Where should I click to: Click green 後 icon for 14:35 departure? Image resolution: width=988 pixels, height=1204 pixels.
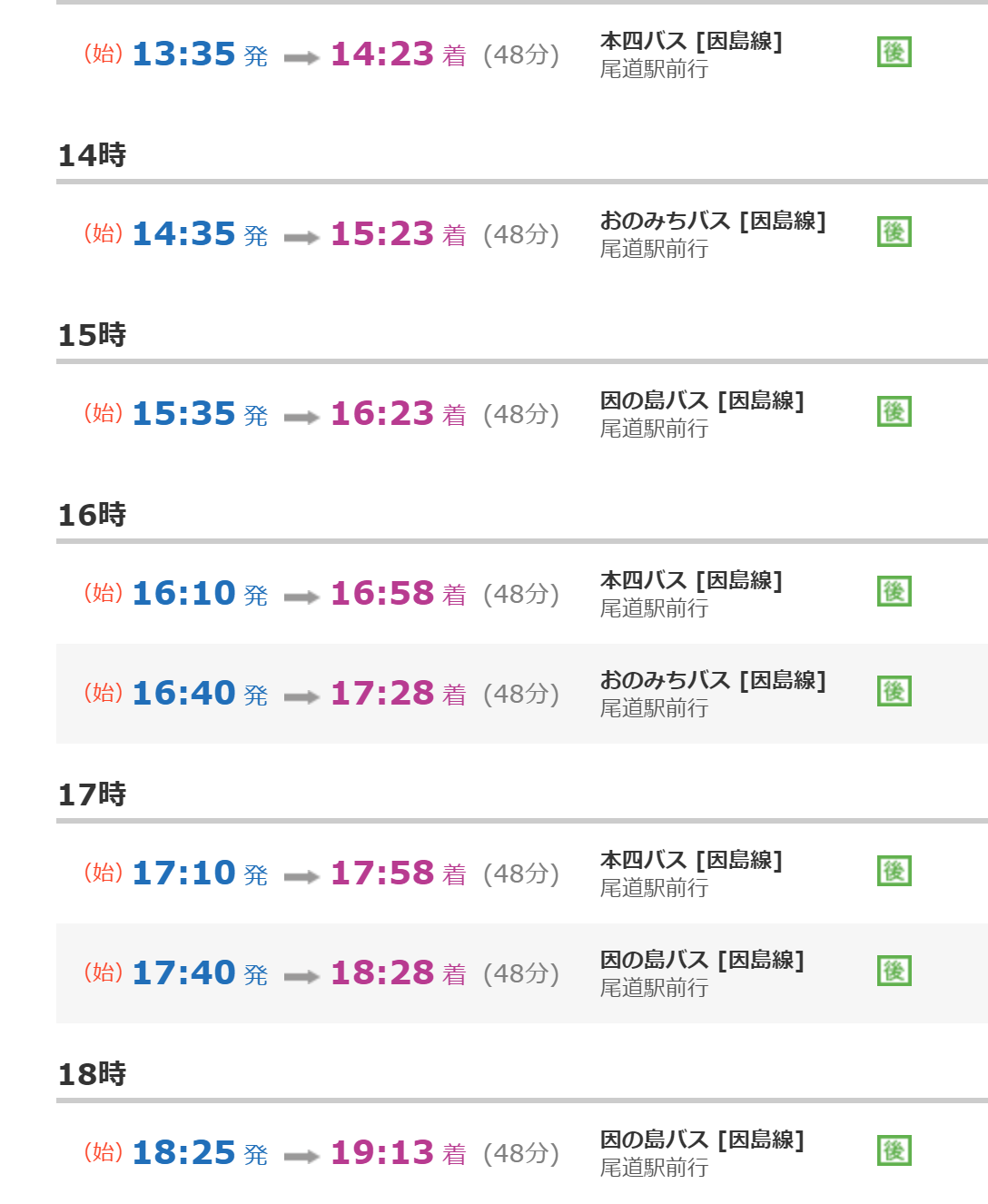point(894,232)
